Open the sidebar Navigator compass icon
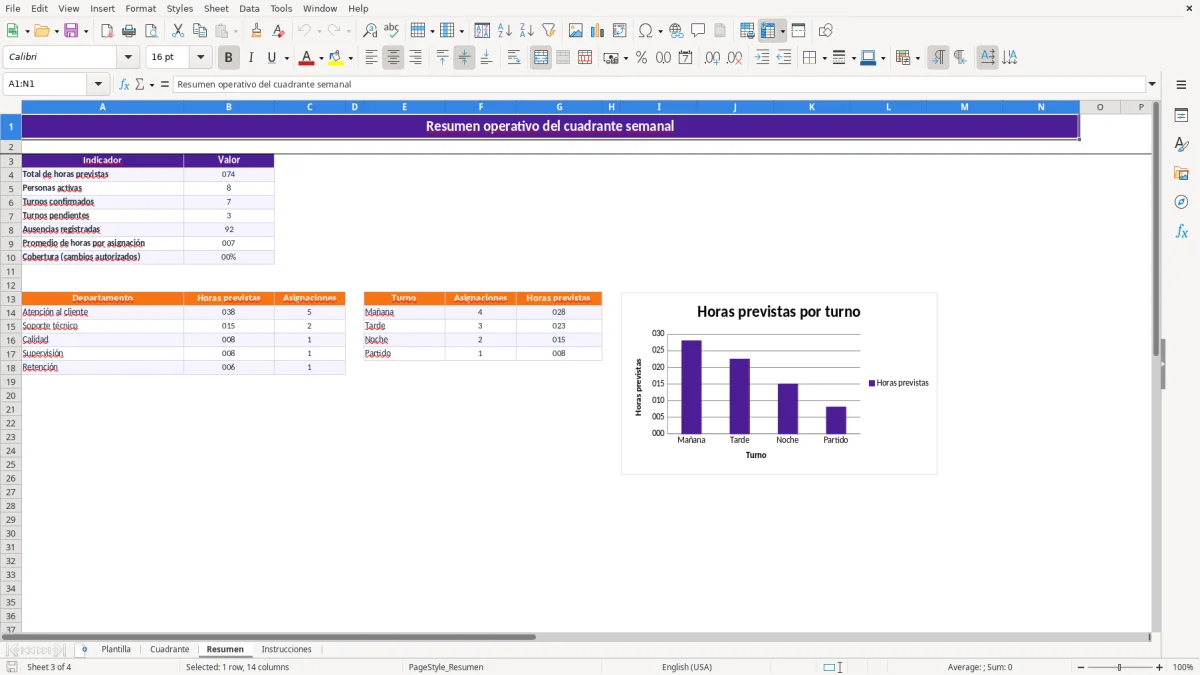The width and height of the screenshot is (1200, 675). point(1181,202)
